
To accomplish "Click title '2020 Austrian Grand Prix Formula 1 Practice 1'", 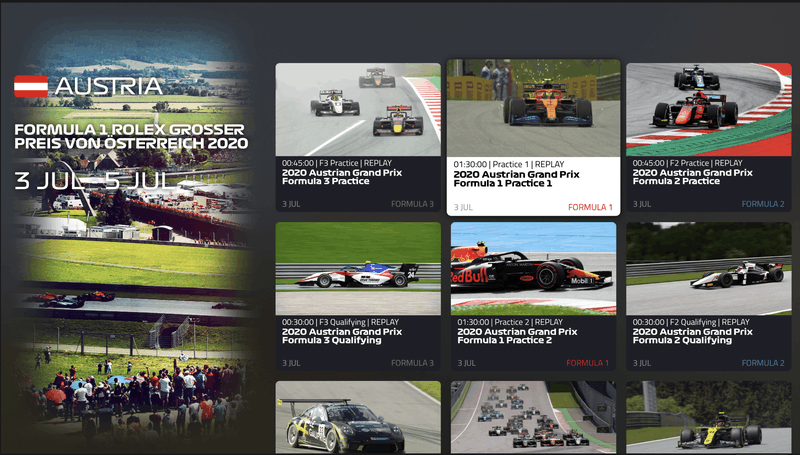I will [x=516, y=179].
